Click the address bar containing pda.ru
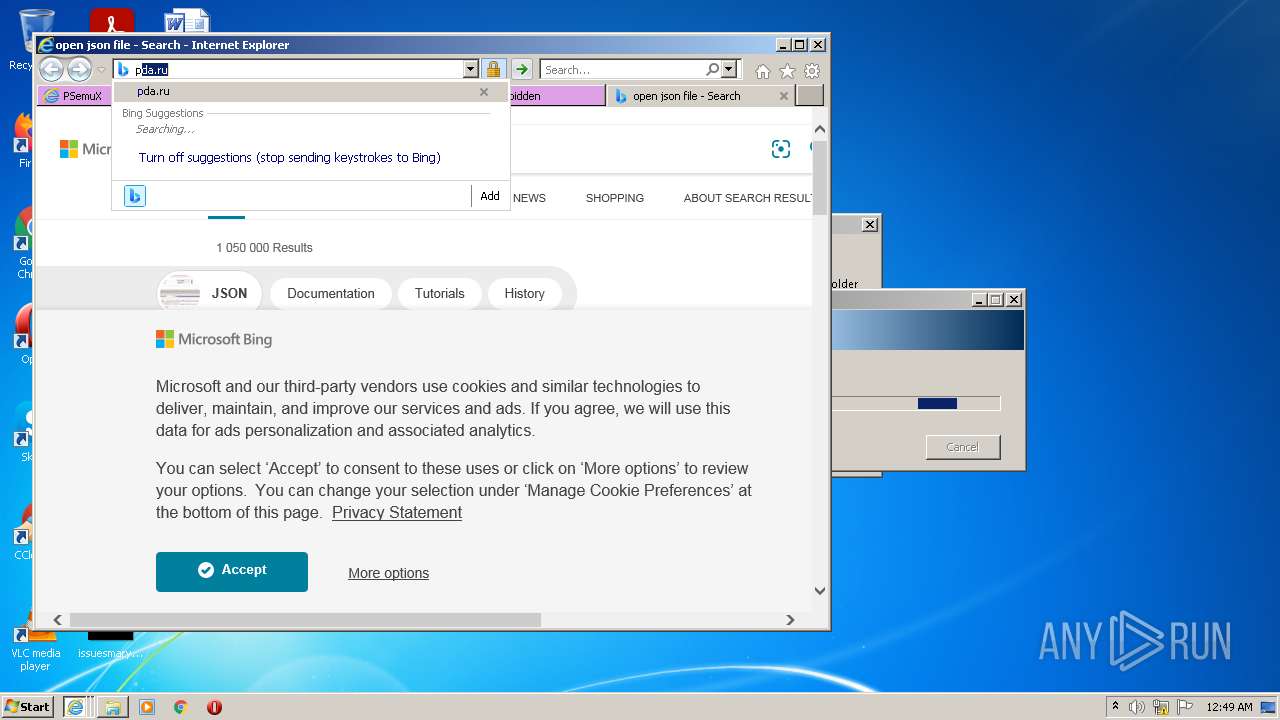Screen dimensions: 1280x720 tap(288, 69)
